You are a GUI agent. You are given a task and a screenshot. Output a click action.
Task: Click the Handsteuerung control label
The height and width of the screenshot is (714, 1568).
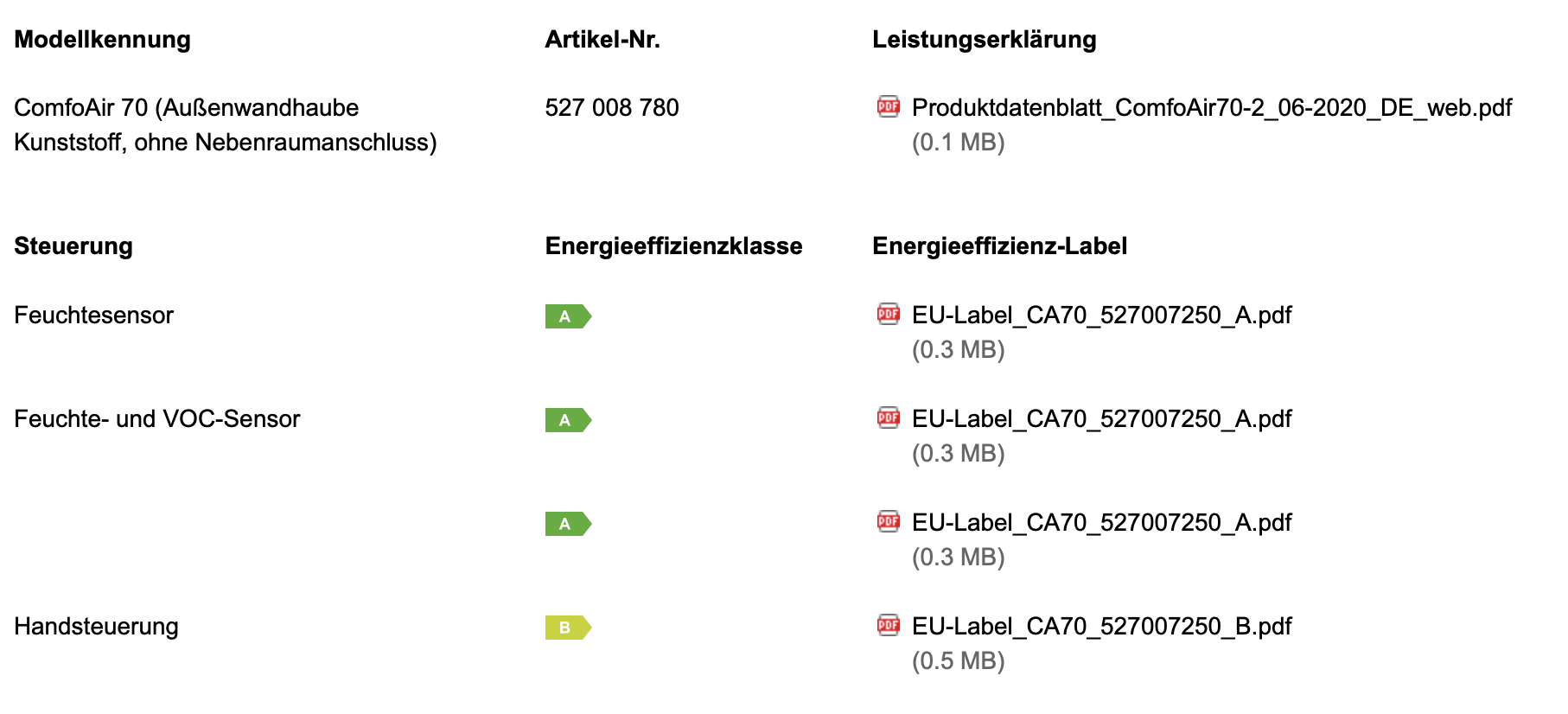point(96,627)
